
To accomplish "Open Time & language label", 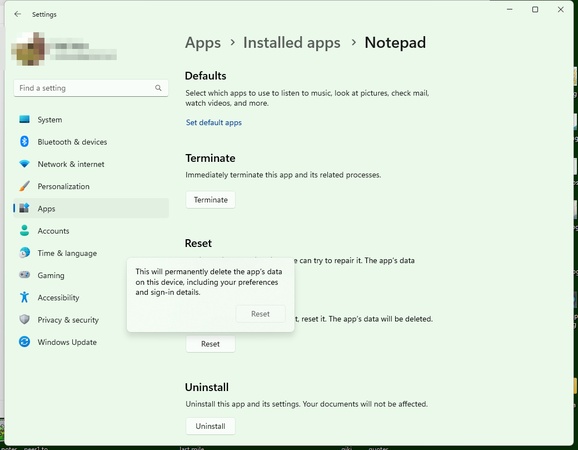I will pos(67,253).
